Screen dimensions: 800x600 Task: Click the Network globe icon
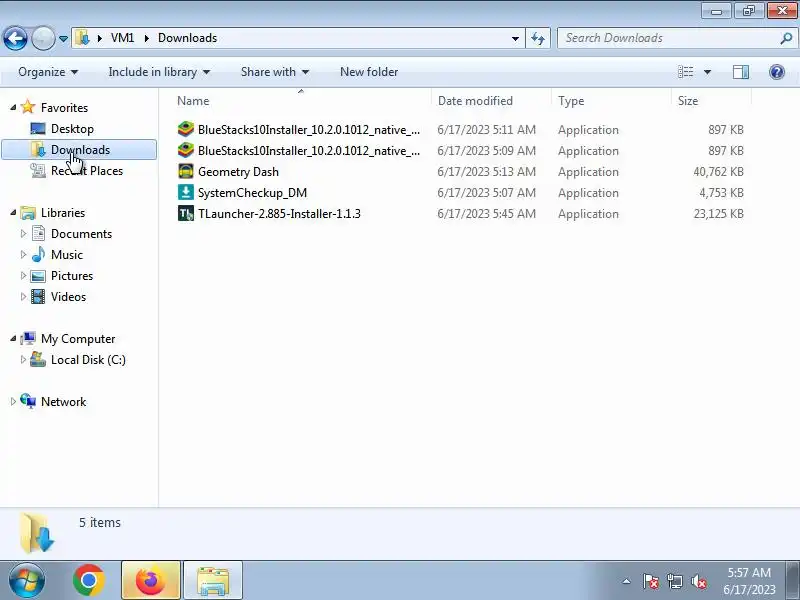(28, 401)
